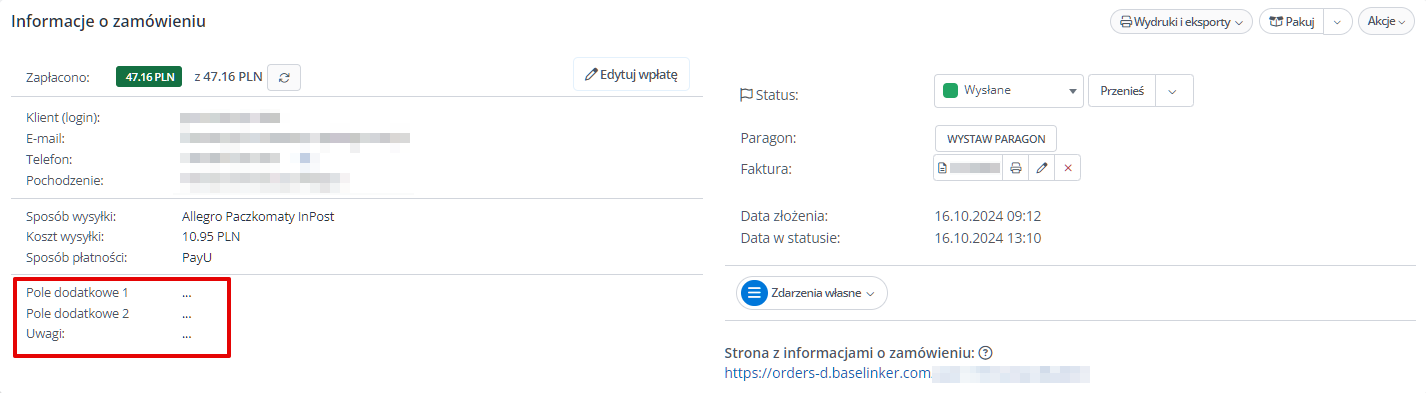Click the WYSTAW PARAGON button
Image resolution: width=1426 pixels, height=393 pixels.
click(x=996, y=138)
